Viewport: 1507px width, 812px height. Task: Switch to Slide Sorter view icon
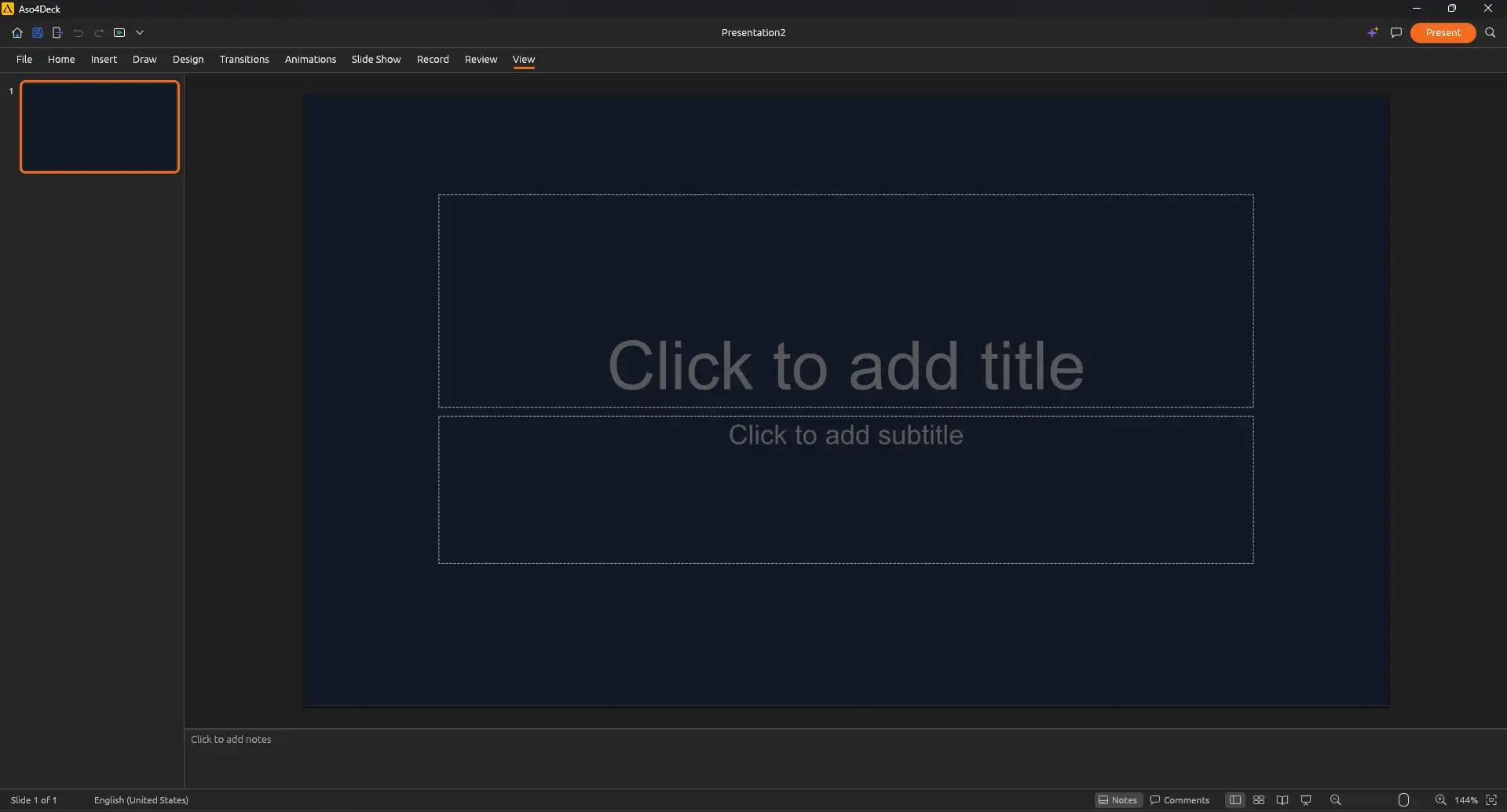click(x=1259, y=800)
